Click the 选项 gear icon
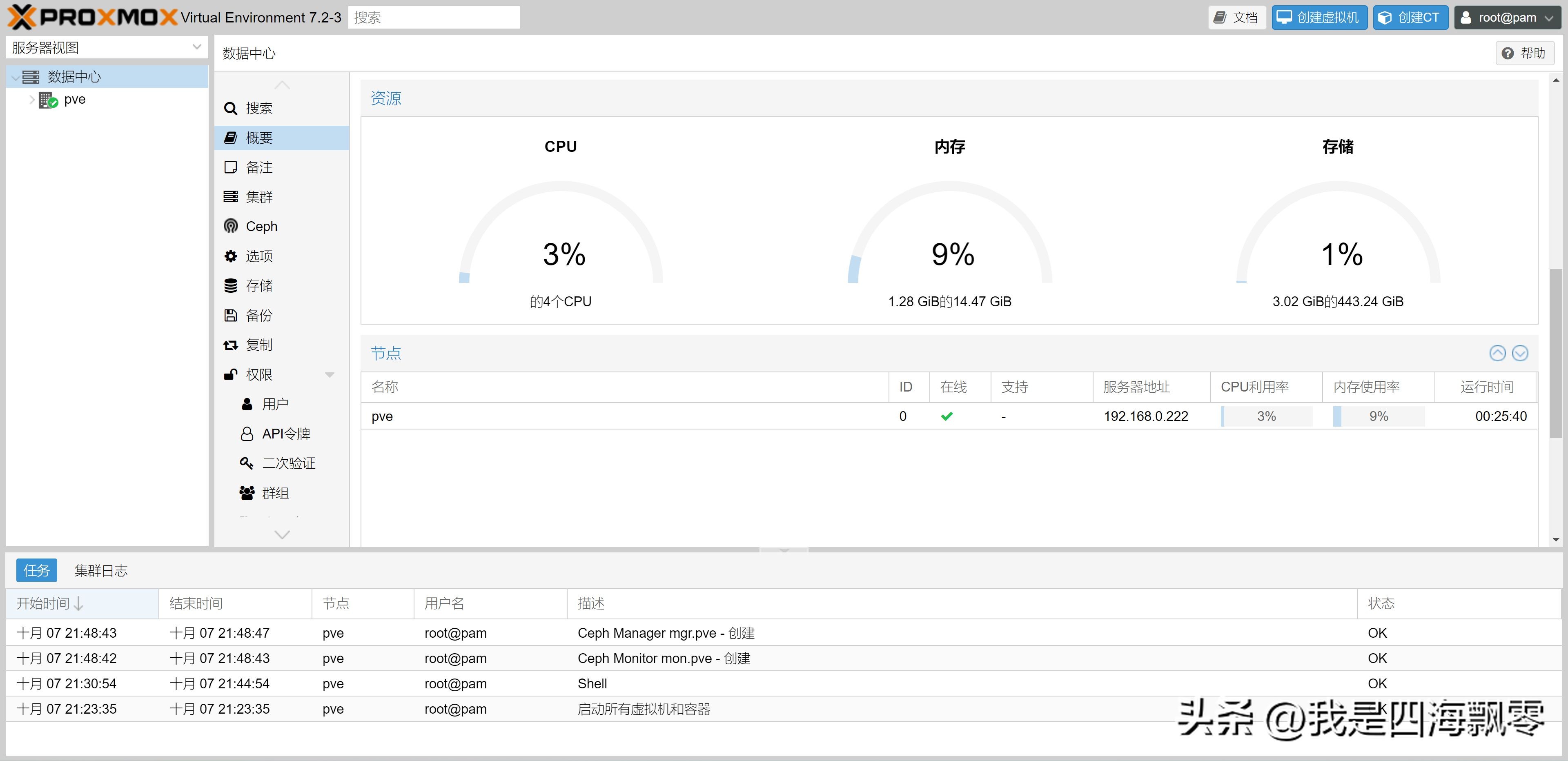1568x761 pixels. (230, 256)
